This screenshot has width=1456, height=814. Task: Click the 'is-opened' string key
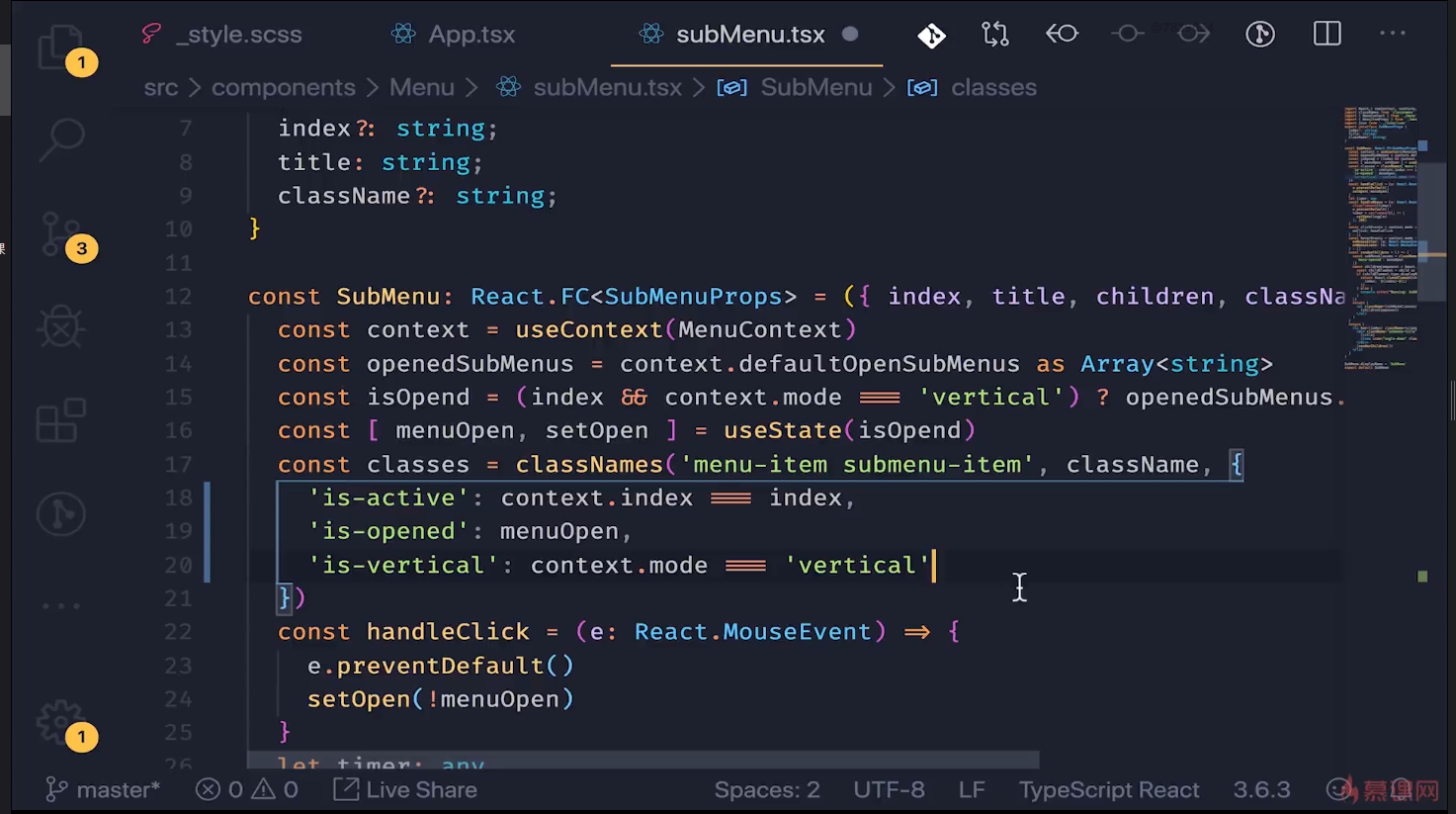pos(388,532)
